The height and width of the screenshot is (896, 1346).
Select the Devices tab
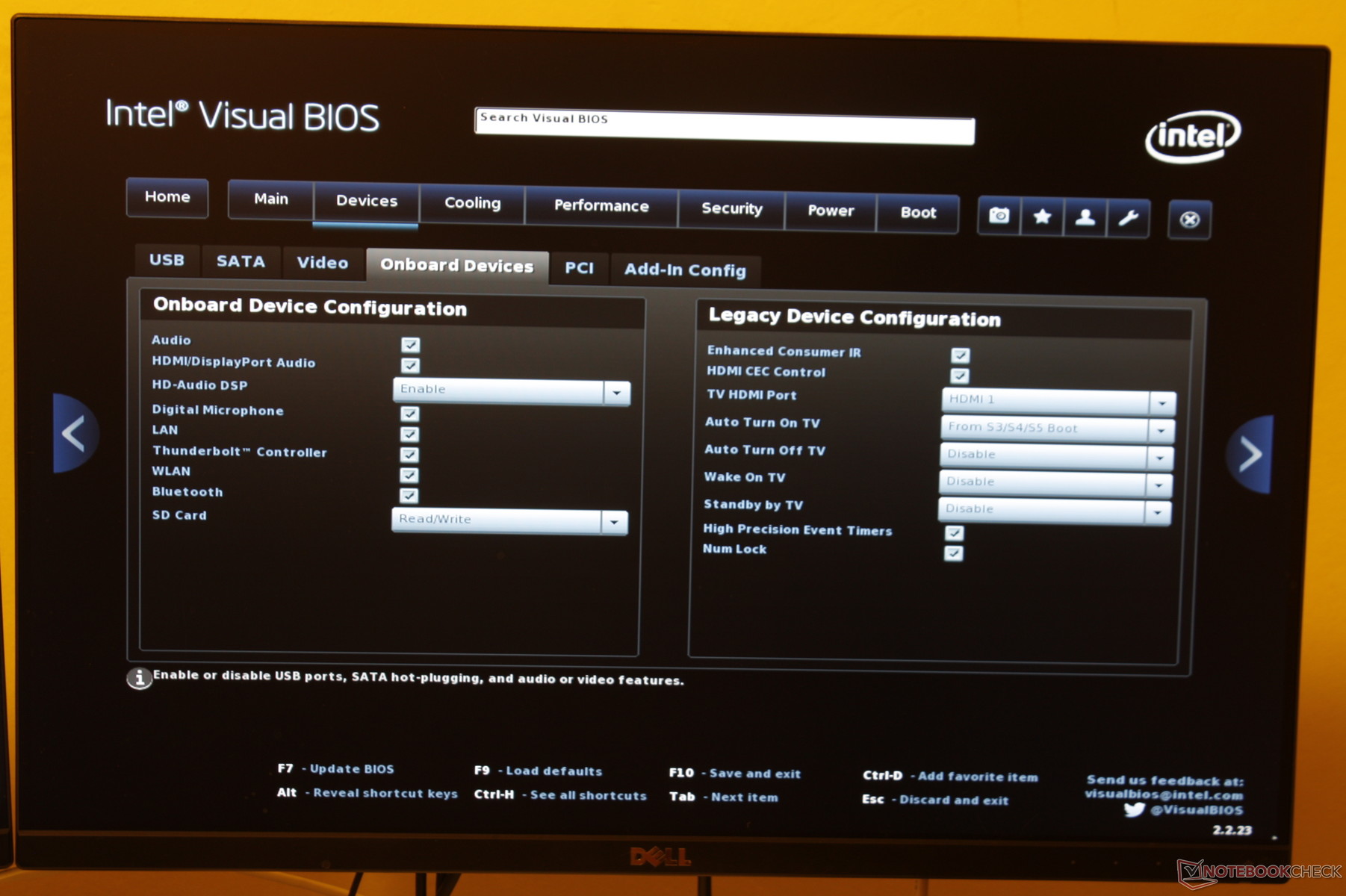pos(366,202)
